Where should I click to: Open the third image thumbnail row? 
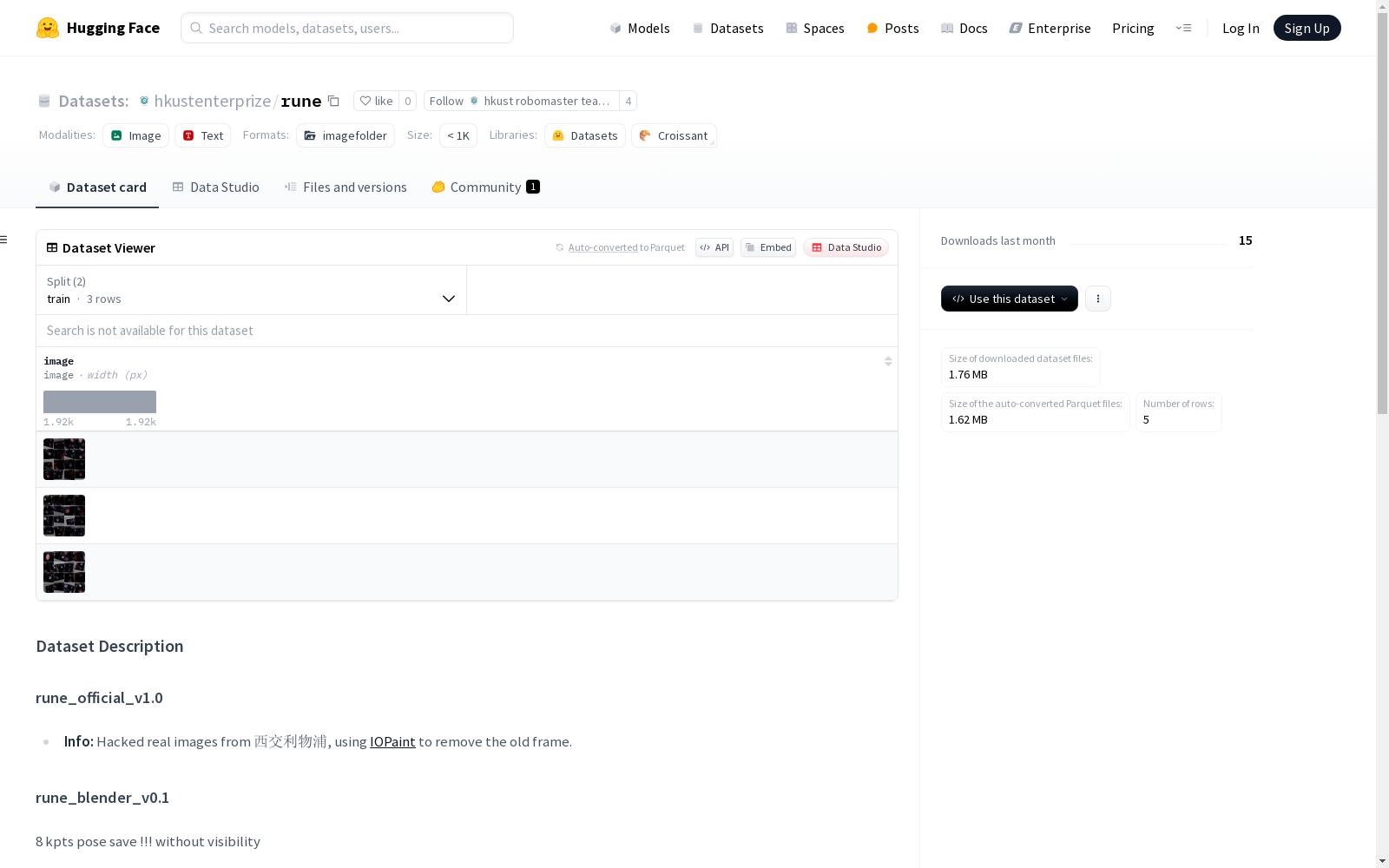click(x=64, y=572)
